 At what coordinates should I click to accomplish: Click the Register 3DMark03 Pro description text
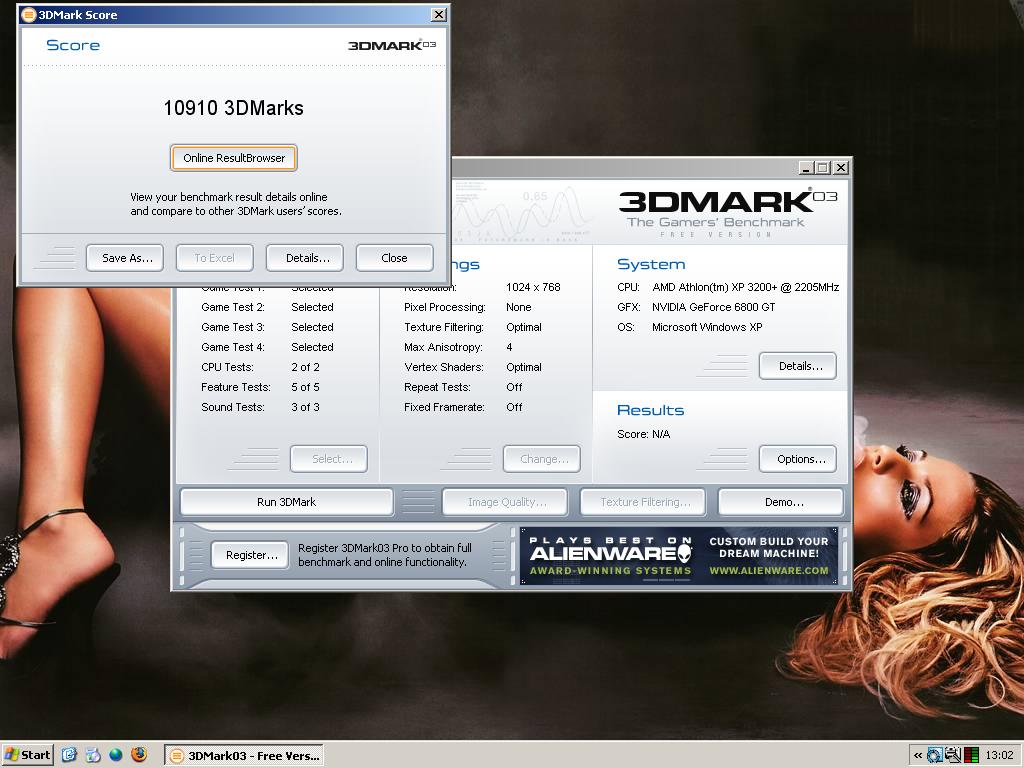click(385, 555)
